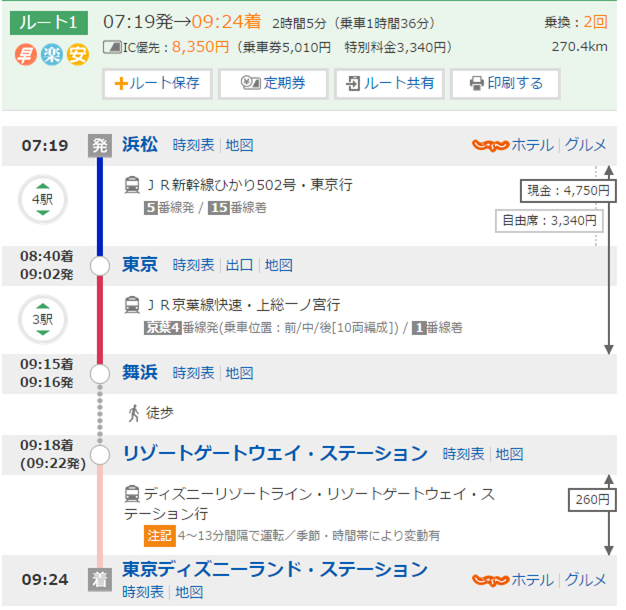Click the 印刷する print button

coord(505,84)
